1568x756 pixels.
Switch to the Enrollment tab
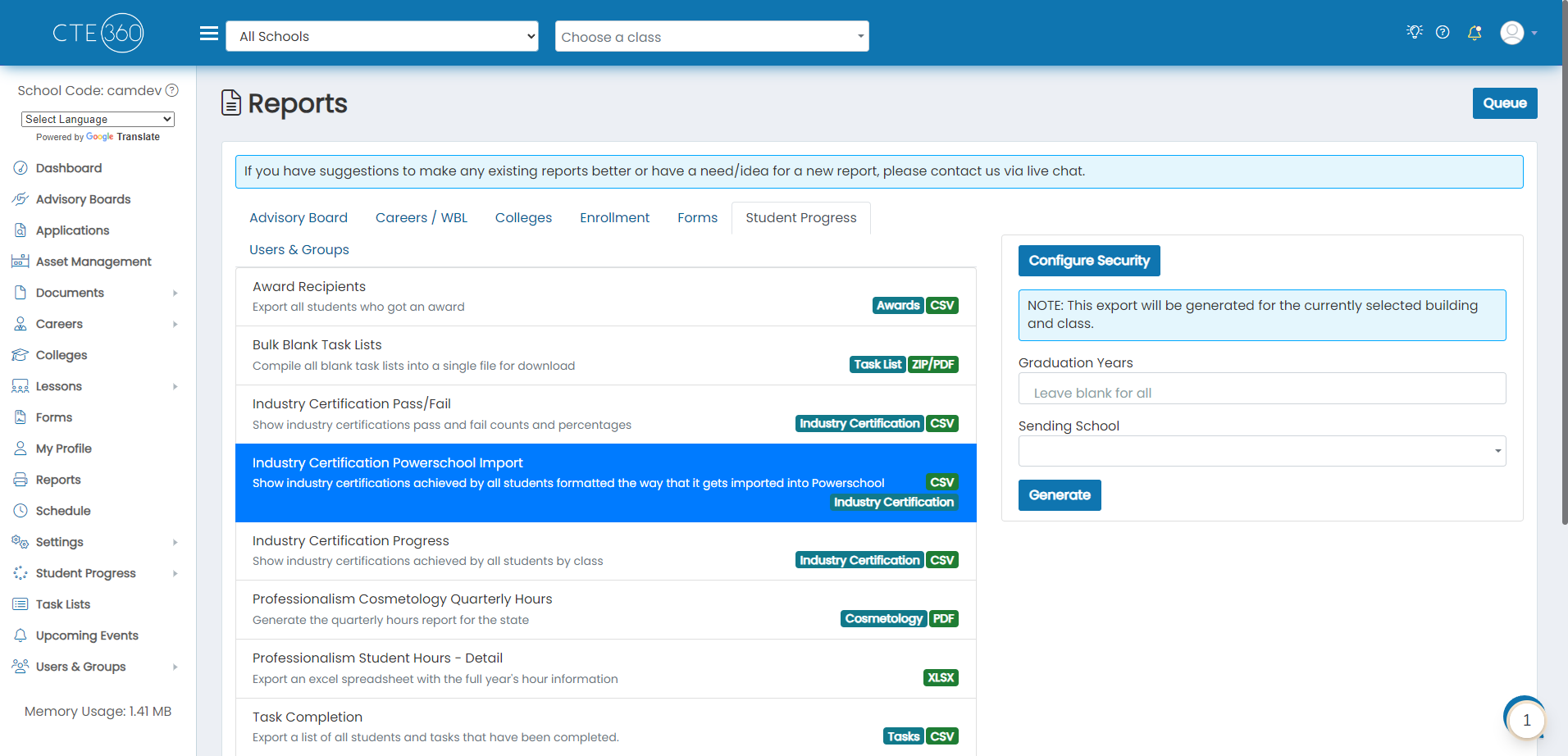(x=614, y=218)
